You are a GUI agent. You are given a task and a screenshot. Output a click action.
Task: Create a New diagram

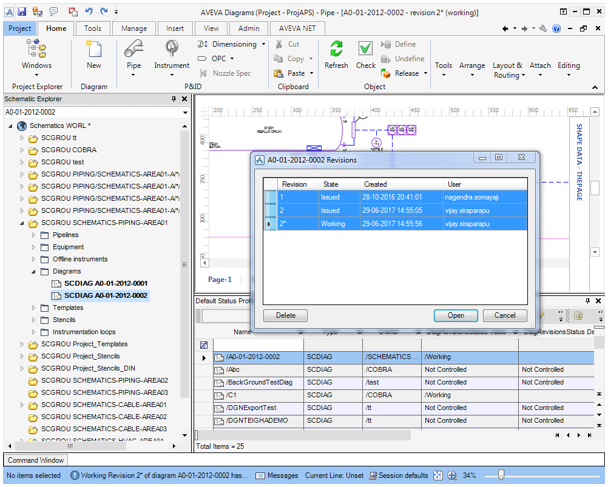coord(94,54)
